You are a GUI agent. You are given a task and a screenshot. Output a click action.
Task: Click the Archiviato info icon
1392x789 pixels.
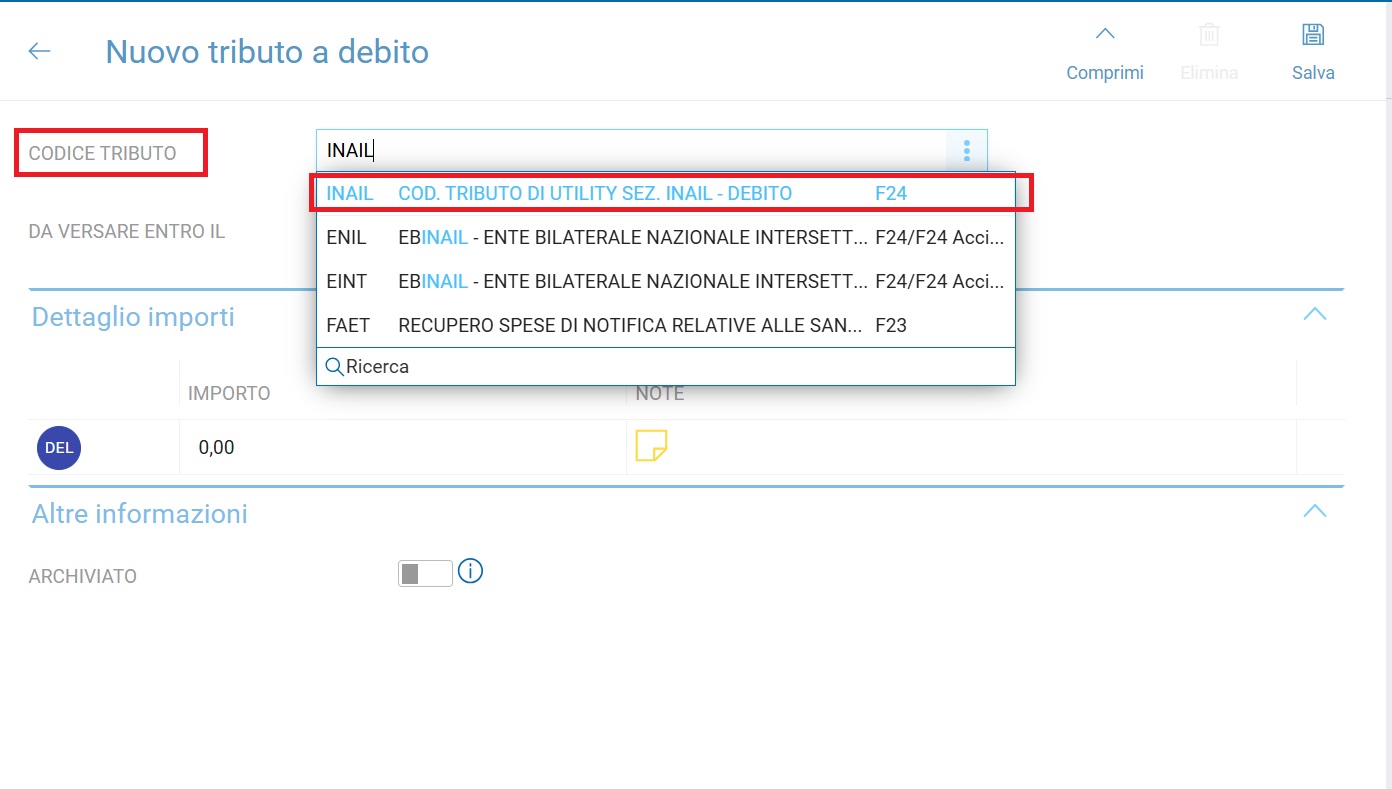tap(470, 571)
